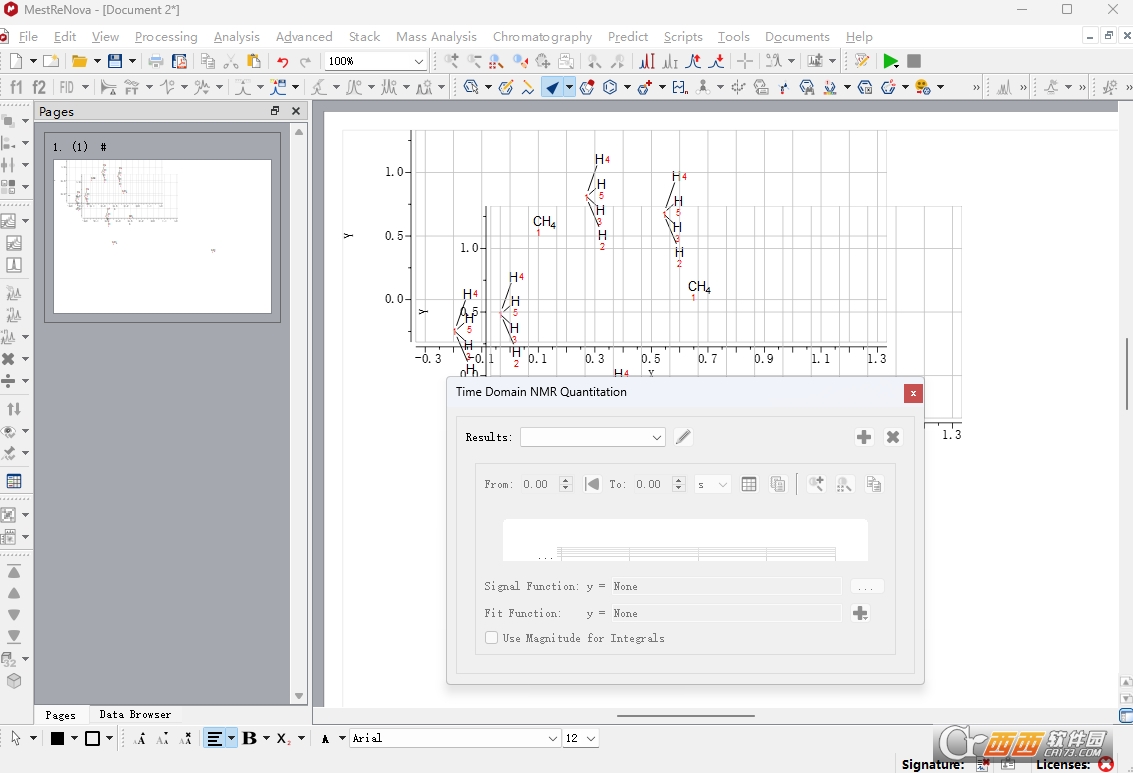Click the subscript X formatting icon
The width and height of the screenshot is (1133, 773).
283,738
